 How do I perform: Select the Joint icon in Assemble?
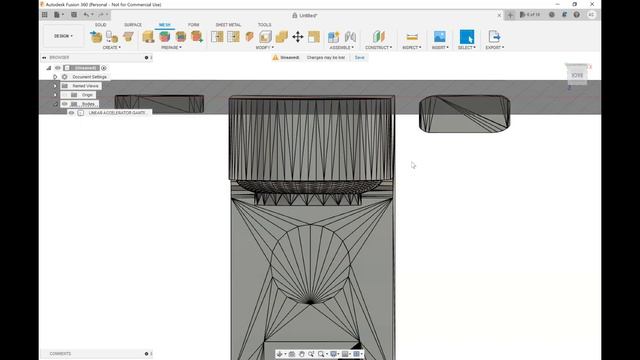pos(350,37)
